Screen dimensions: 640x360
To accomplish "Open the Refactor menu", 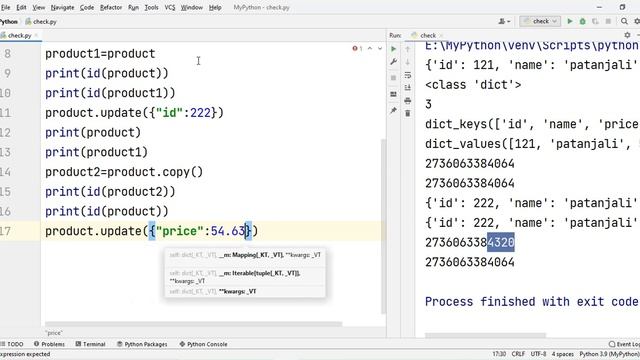I will coord(111,7).
